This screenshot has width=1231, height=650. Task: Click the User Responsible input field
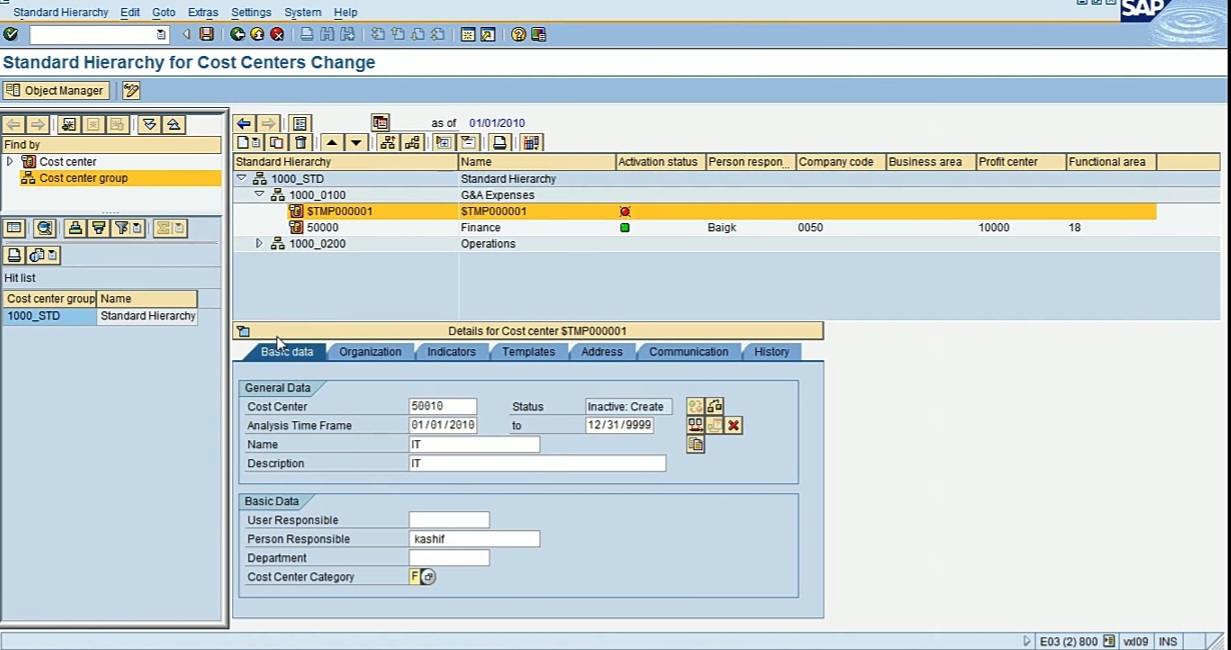[x=449, y=520]
